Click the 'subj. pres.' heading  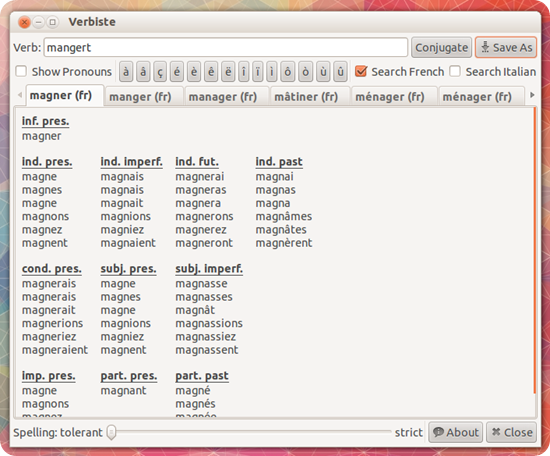point(128,269)
